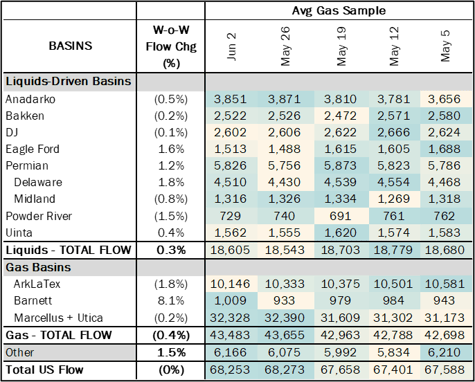Screen dimensions: 475x382
Task: Click Marcellus + Utica value 32,390
Action: [284, 318]
